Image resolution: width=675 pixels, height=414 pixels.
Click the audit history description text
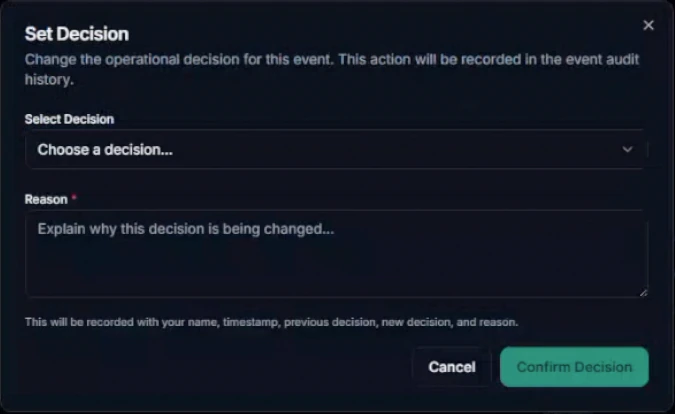(331, 69)
